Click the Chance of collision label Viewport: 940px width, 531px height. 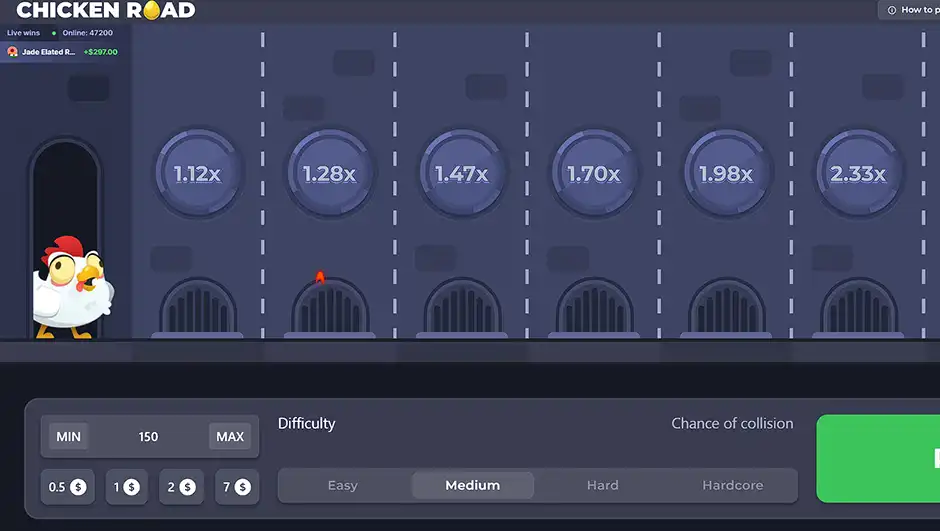point(732,423)
